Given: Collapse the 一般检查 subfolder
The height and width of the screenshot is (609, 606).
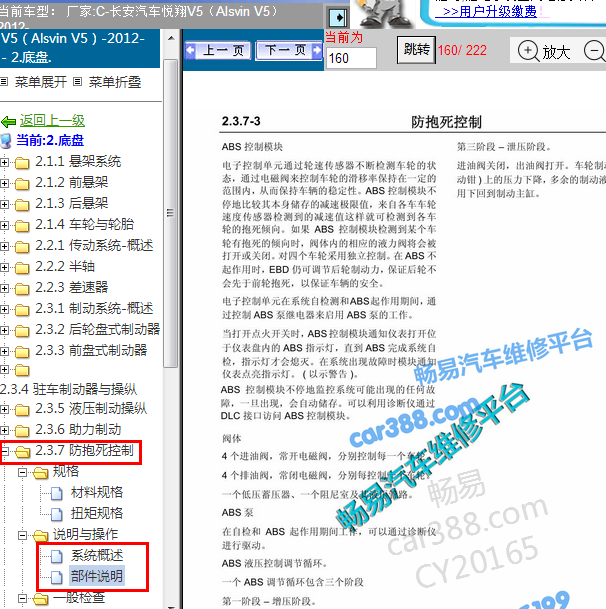Looking at the screenshot, I should (x=23, y=598).
